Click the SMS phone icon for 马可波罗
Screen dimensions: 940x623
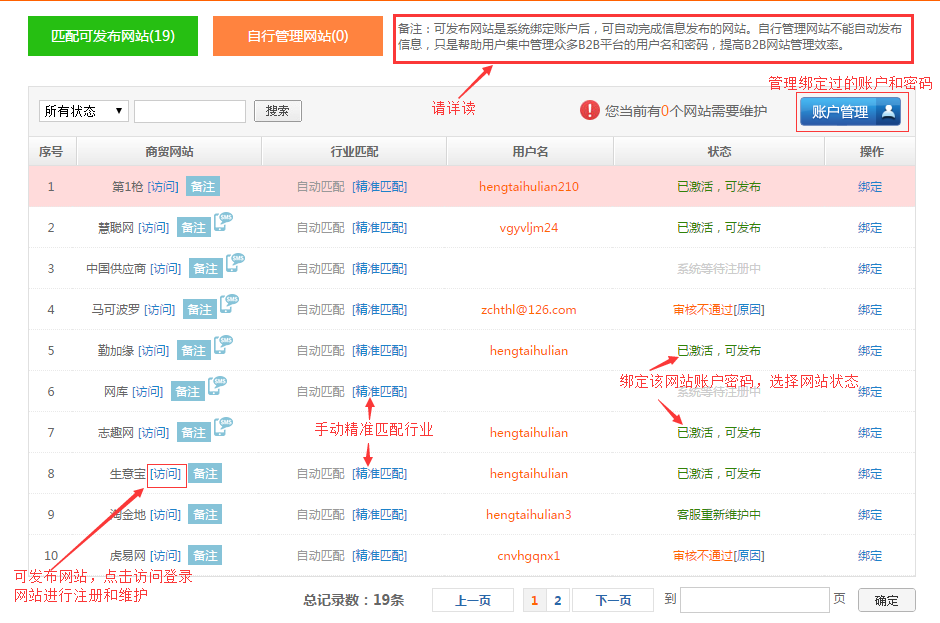(x=228, y=305)
